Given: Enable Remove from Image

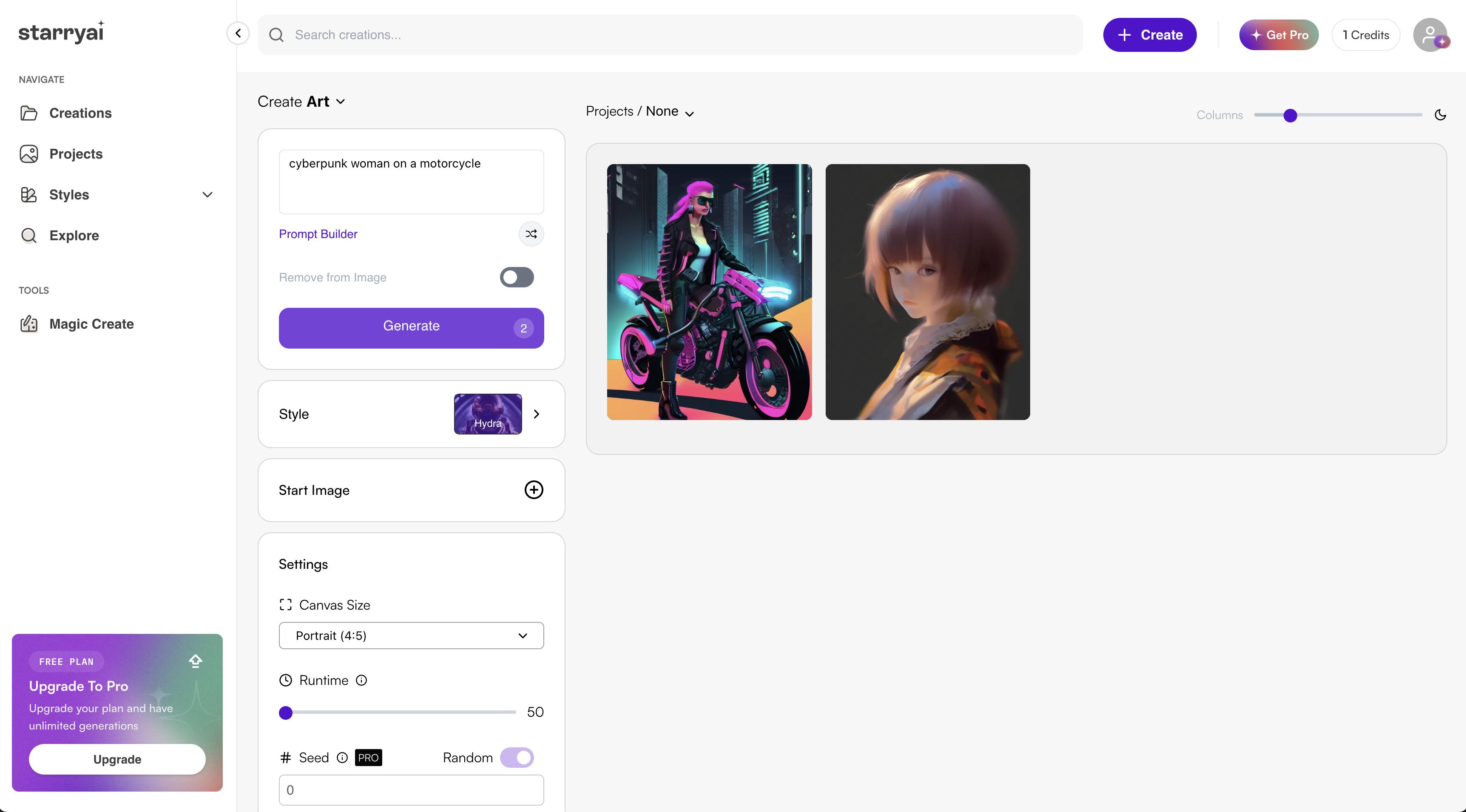Looking at the screenshot, I should click(x=516, y=277).
